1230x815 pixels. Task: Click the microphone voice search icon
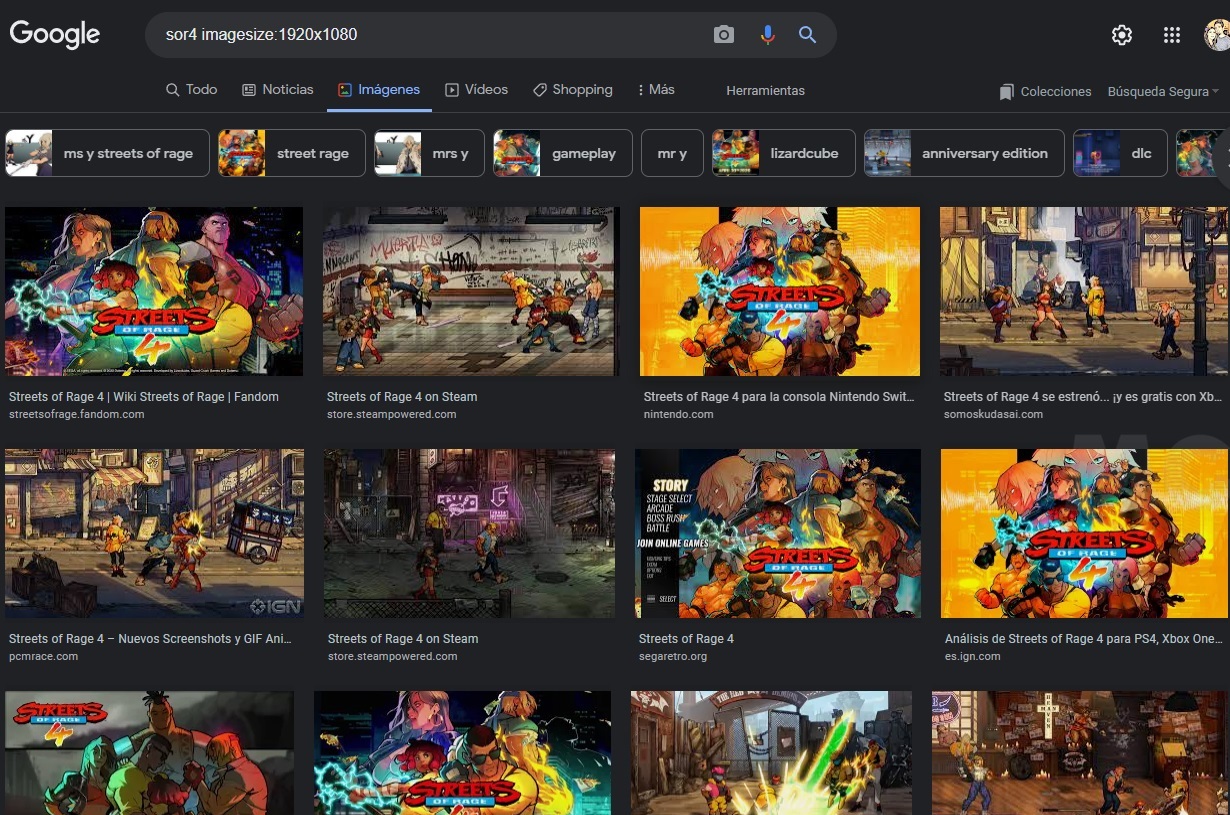tap(767, 35)
